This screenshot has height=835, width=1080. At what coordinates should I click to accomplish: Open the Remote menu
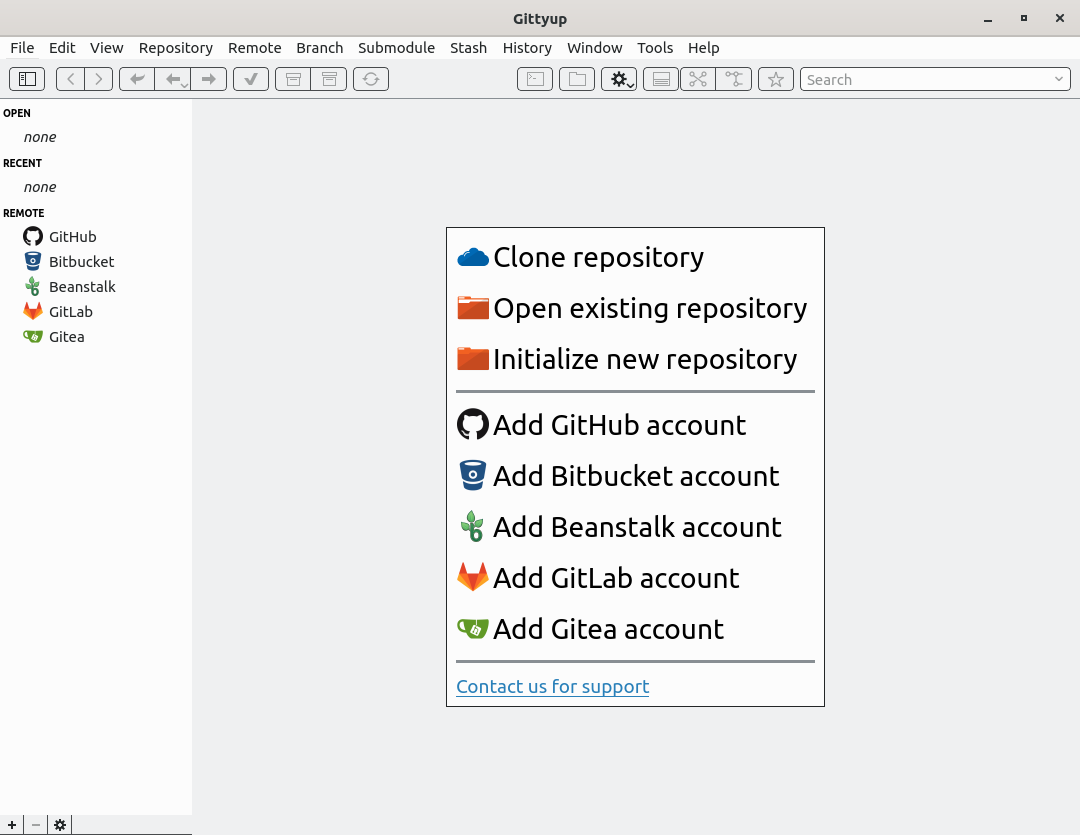click(x=255, y=48)
